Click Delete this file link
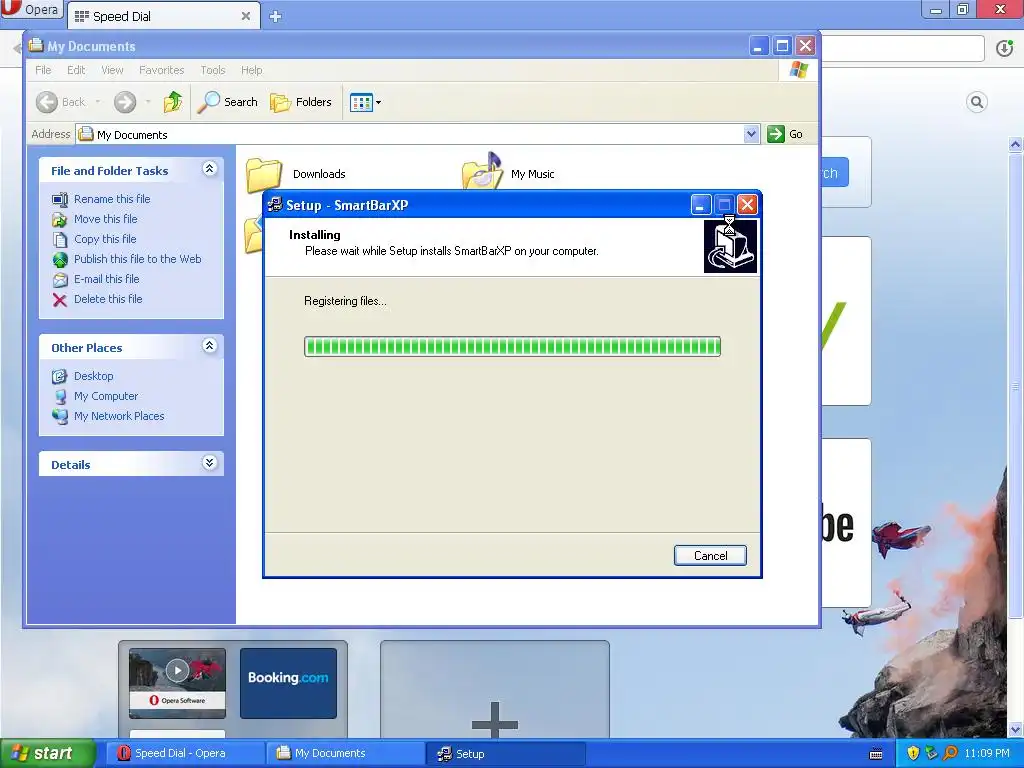The width and height of the screenshot is (1024, 768). click(x=108, y=299)
